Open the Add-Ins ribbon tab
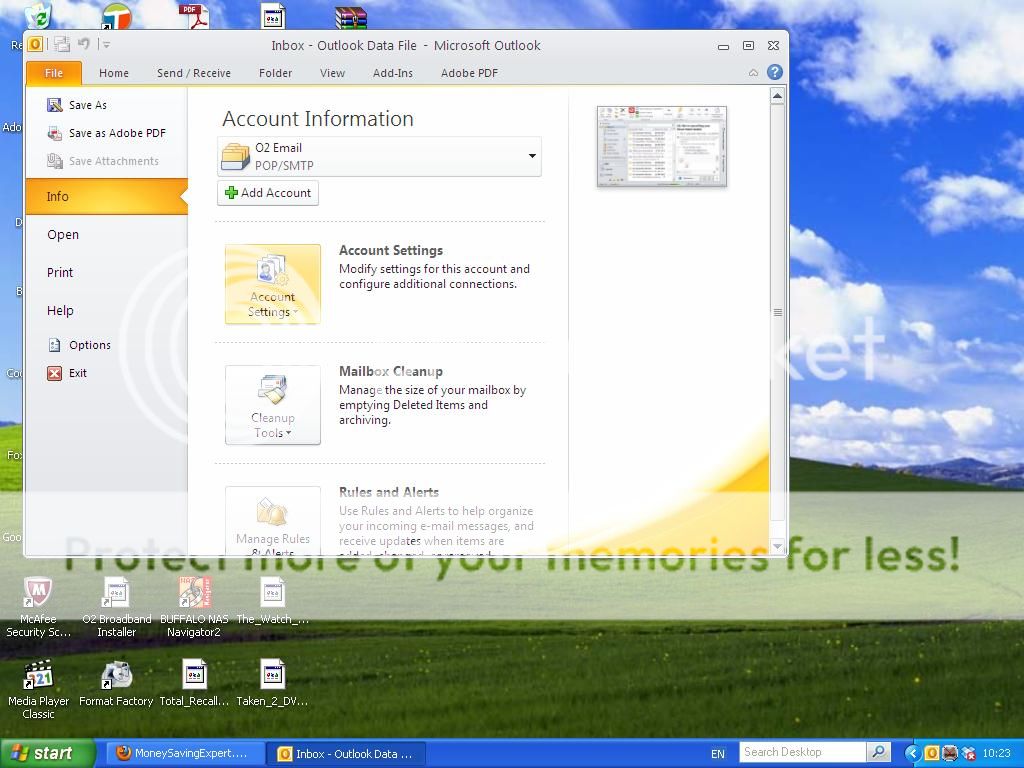The width and height of the screenshot is (1024, 768). (x=392, y=73)
